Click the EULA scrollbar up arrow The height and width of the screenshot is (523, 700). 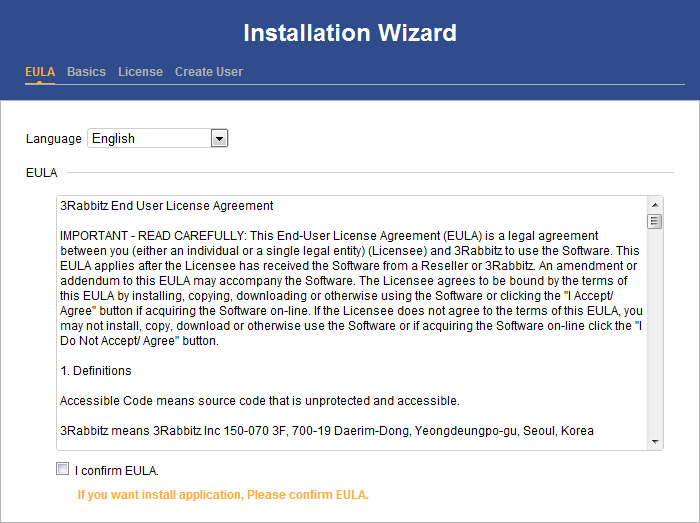coord(655,205)
